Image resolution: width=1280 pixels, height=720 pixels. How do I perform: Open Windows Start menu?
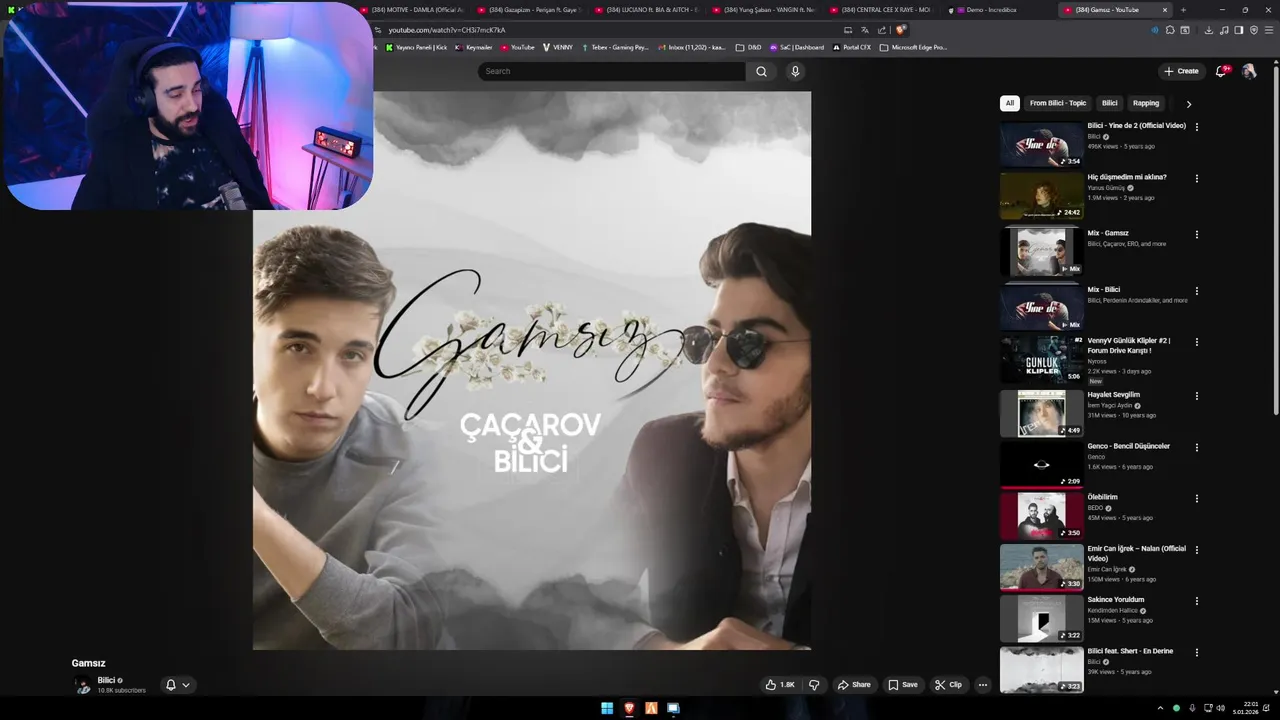[607, 708]
